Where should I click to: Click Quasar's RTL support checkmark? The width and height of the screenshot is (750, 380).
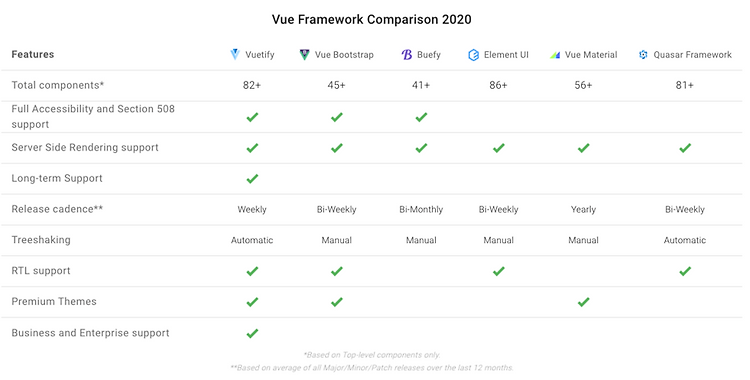pos(685,271)
